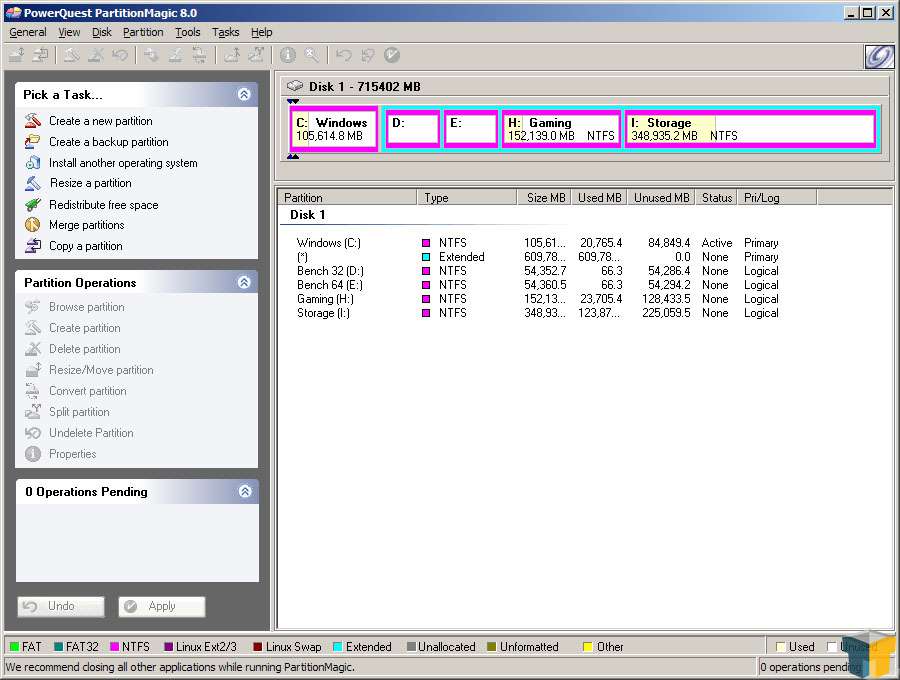The image size is (900, 680).
Task: Open the Disk menu
Action: (102, 32)
